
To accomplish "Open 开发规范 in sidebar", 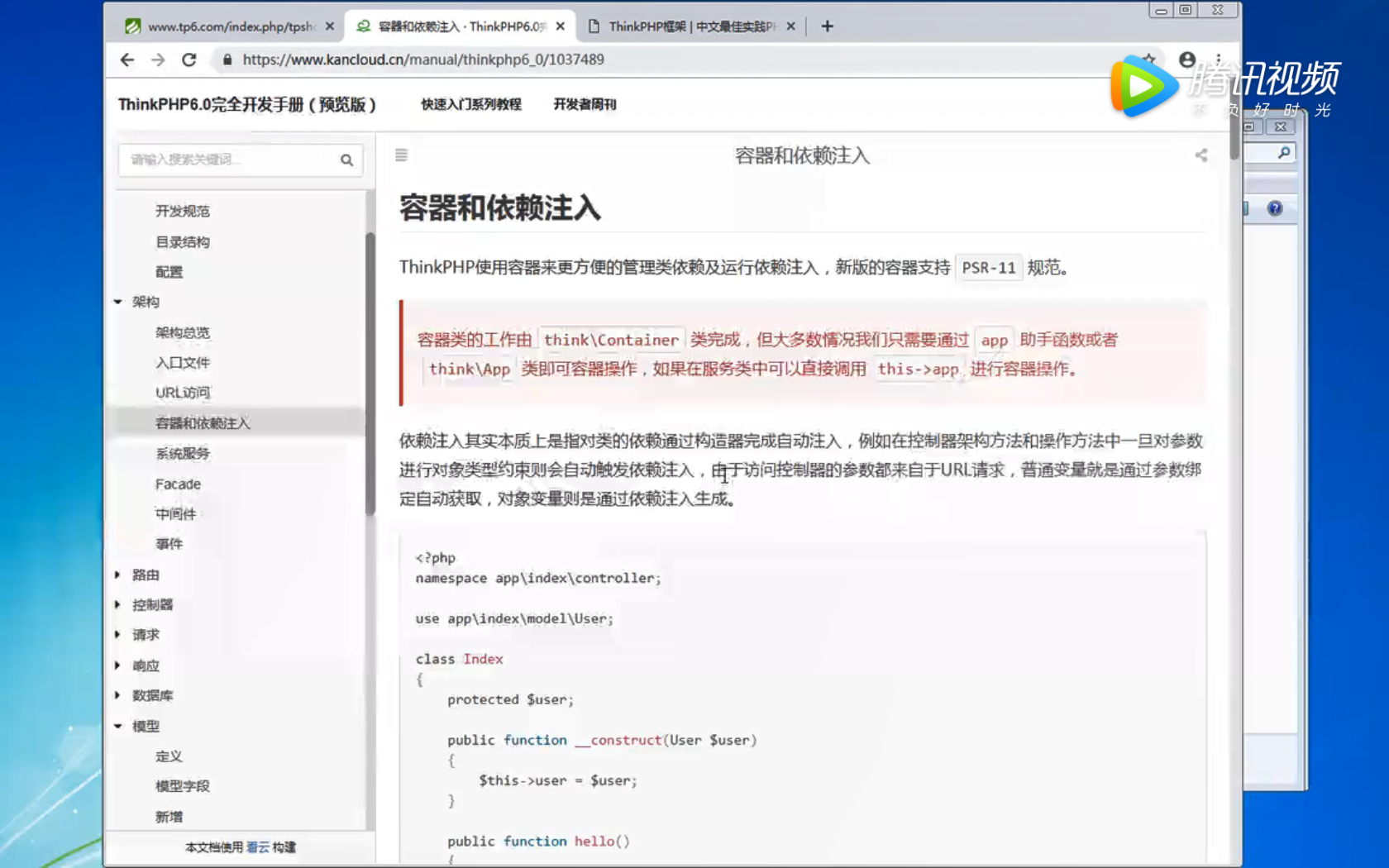I will (x=183, y=211).
